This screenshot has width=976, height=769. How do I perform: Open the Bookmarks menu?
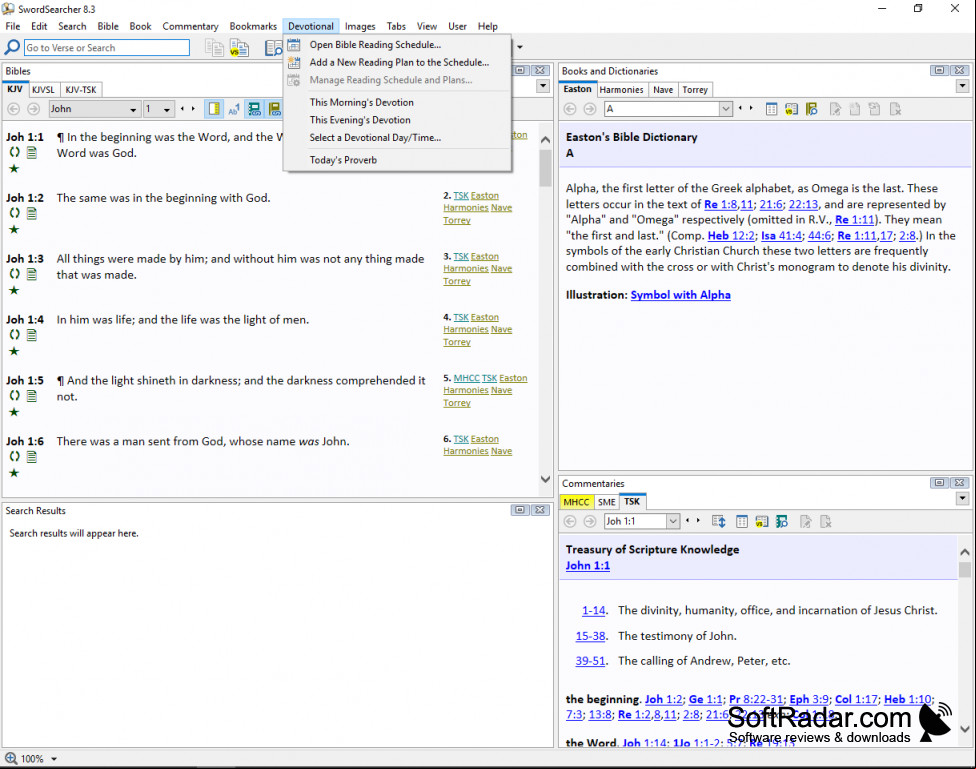click(253, 26)
